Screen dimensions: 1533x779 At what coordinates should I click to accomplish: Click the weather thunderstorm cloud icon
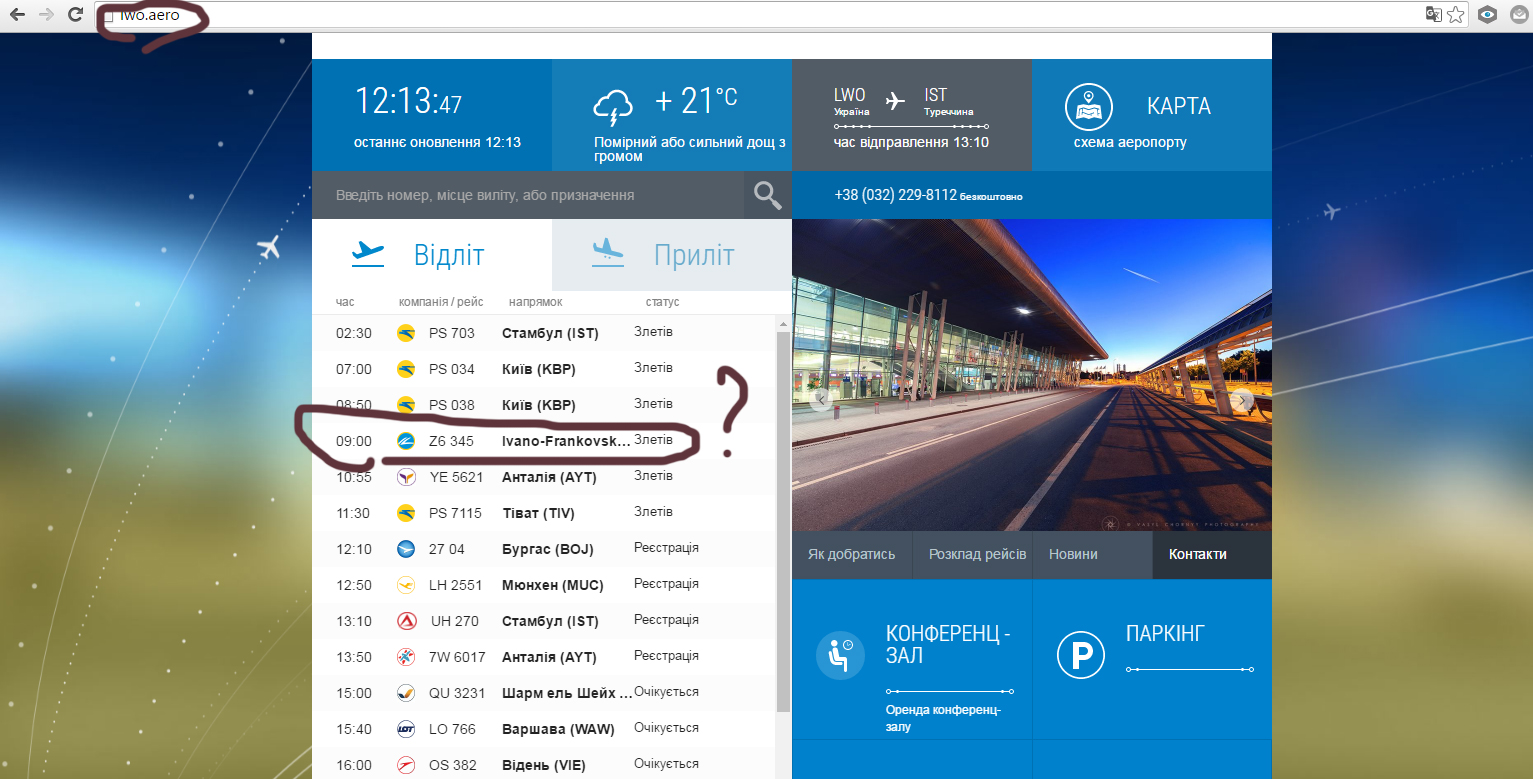coord(613,106)
